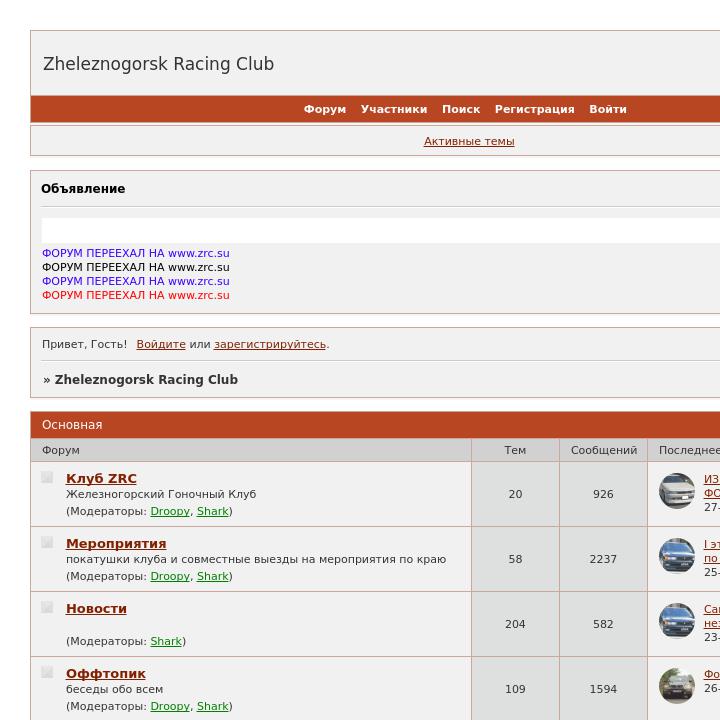This screenshot has height=720, width=720.
Task: Open avatar thumbnail in Оффтопик row
Action: click(x=676, y=686)
